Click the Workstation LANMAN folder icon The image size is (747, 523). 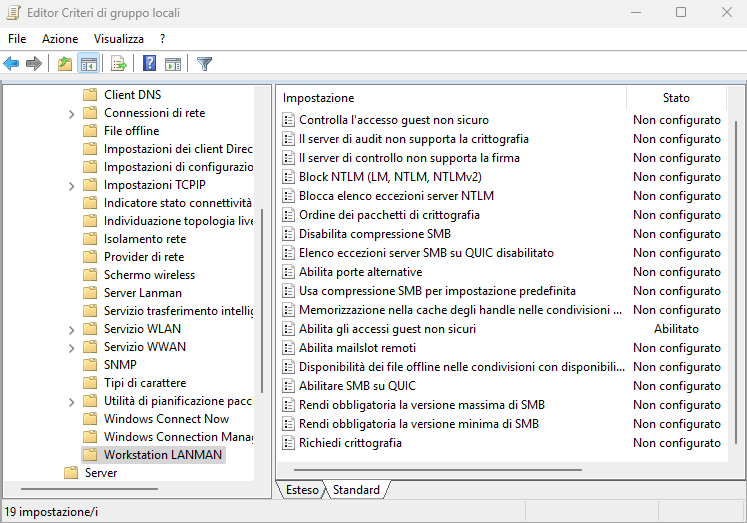(x=90, y=455)
